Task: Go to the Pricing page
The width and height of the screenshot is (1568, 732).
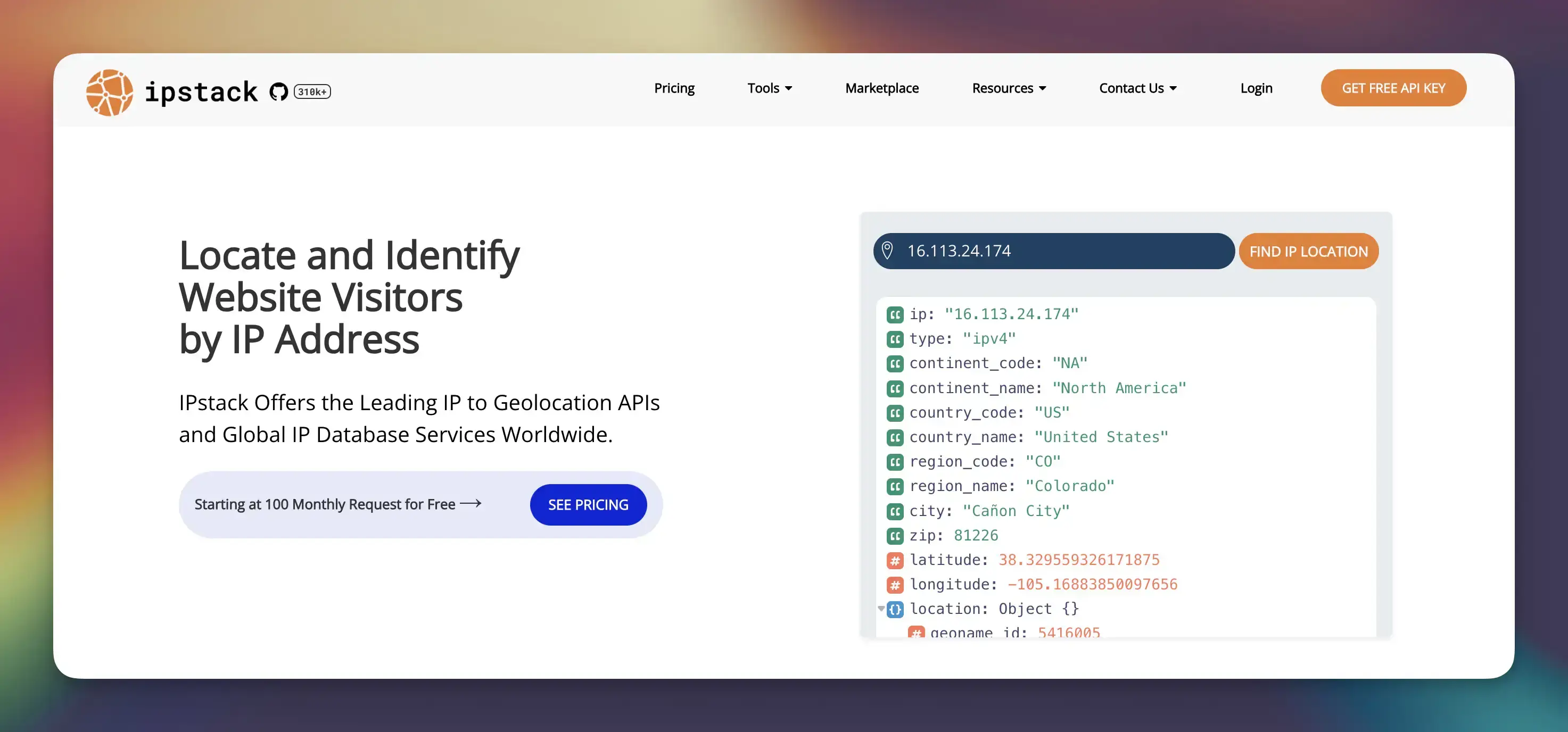Action: point(674,88)
